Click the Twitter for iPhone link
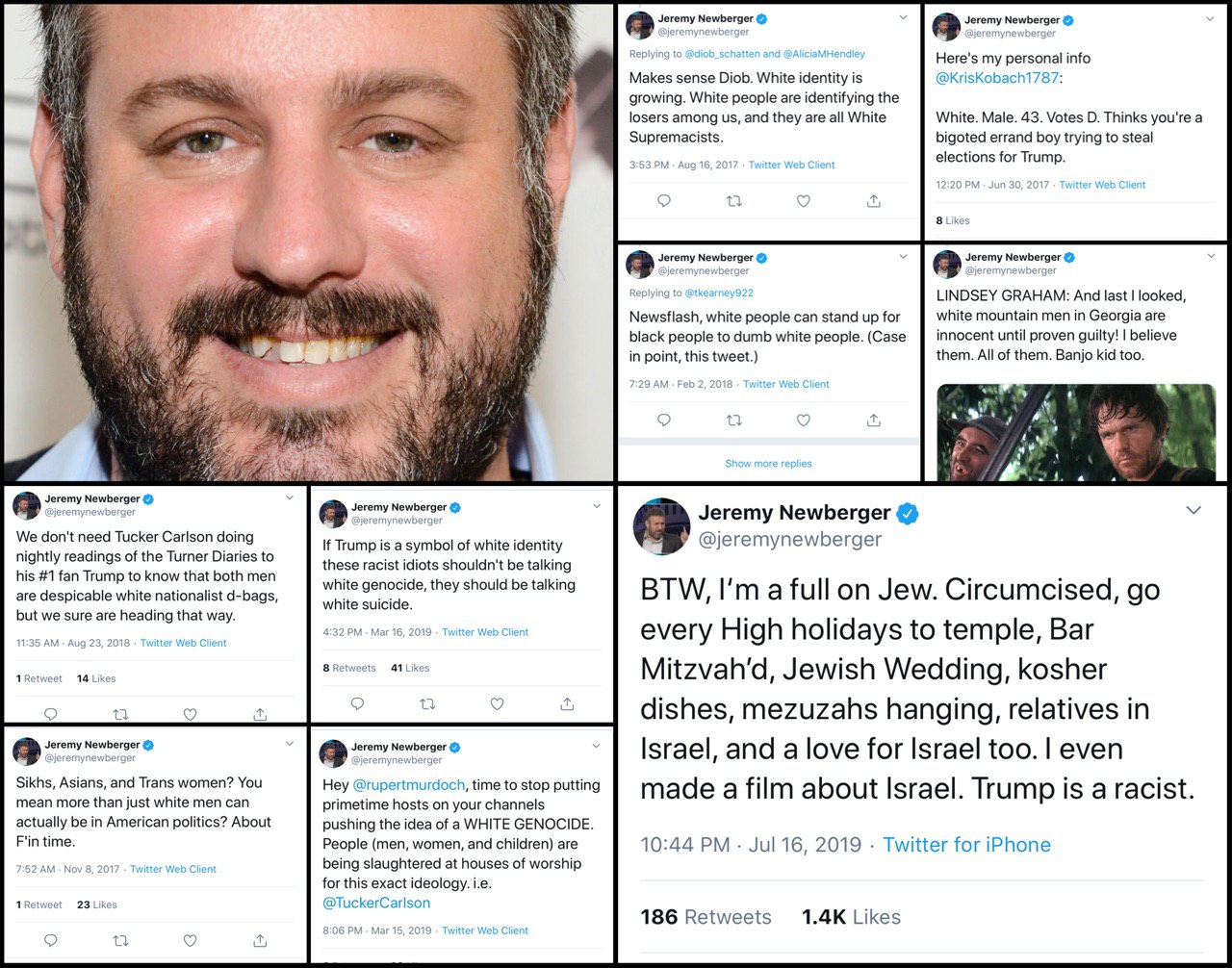1232x968 pixels. click(966, 845)
